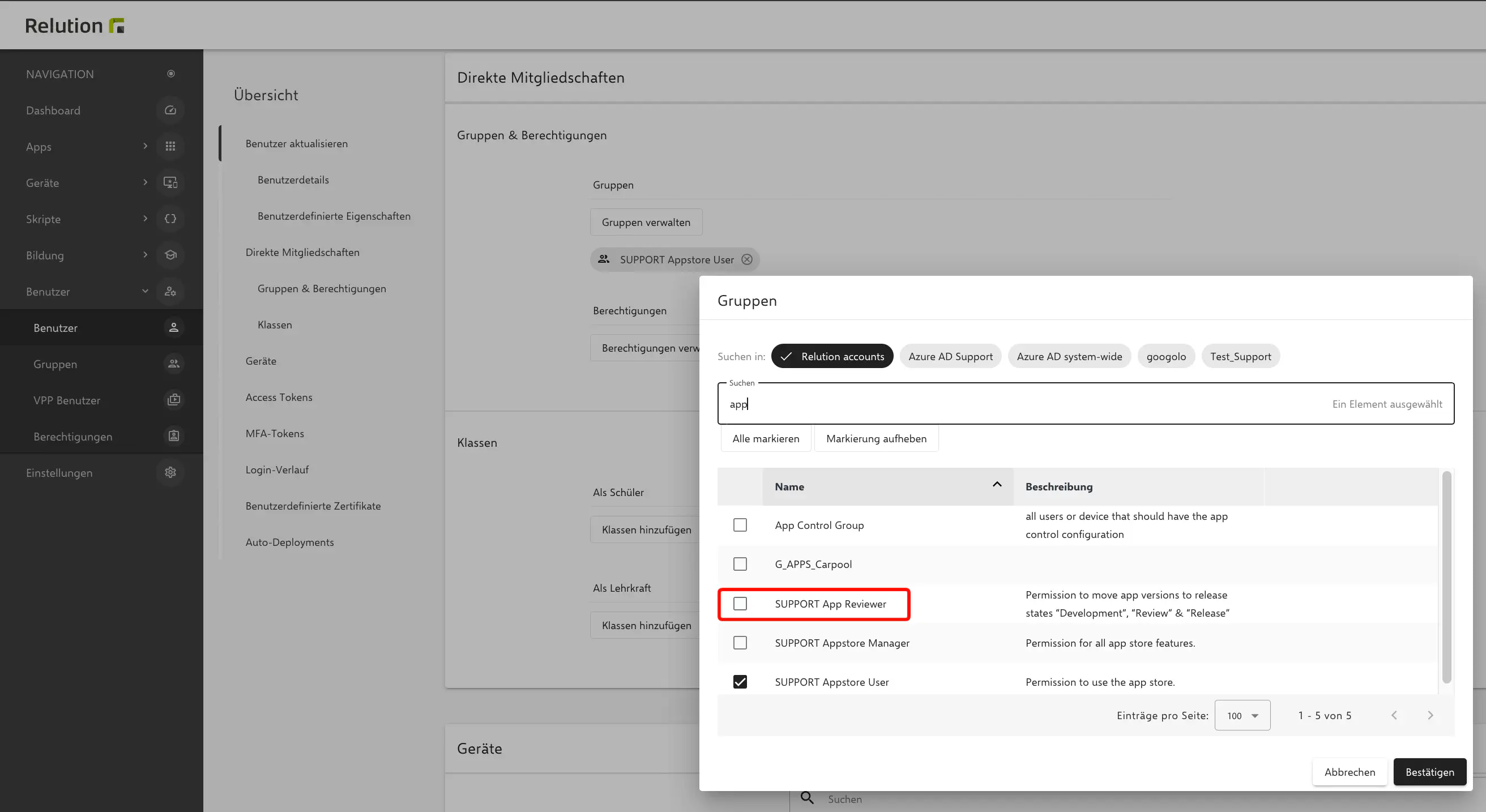Check the SUPPORT Appstore Manager checkbox
The height and width of the screenshot is (812, 1486).
coord(740,643)
